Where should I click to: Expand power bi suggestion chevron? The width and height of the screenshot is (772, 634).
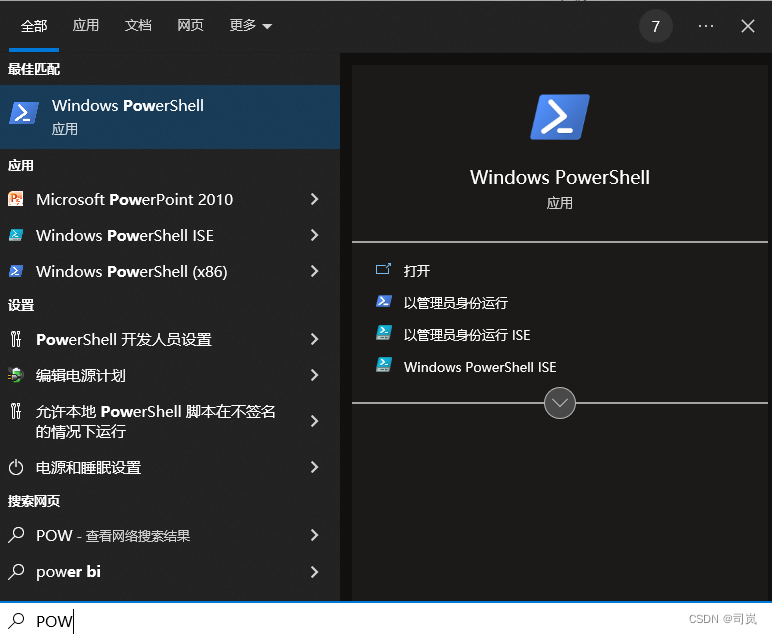click(x=314, y=571)
